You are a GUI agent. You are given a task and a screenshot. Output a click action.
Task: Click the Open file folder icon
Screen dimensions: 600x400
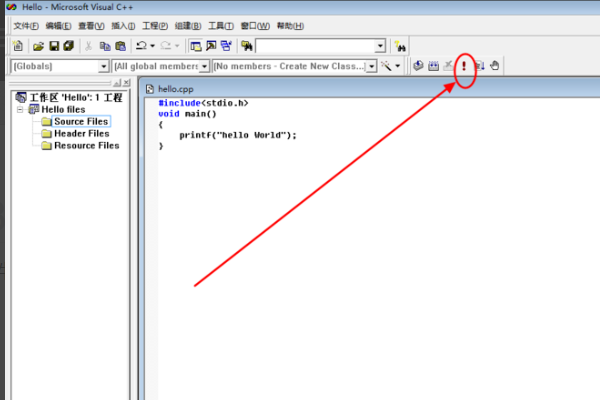(38, 46)
